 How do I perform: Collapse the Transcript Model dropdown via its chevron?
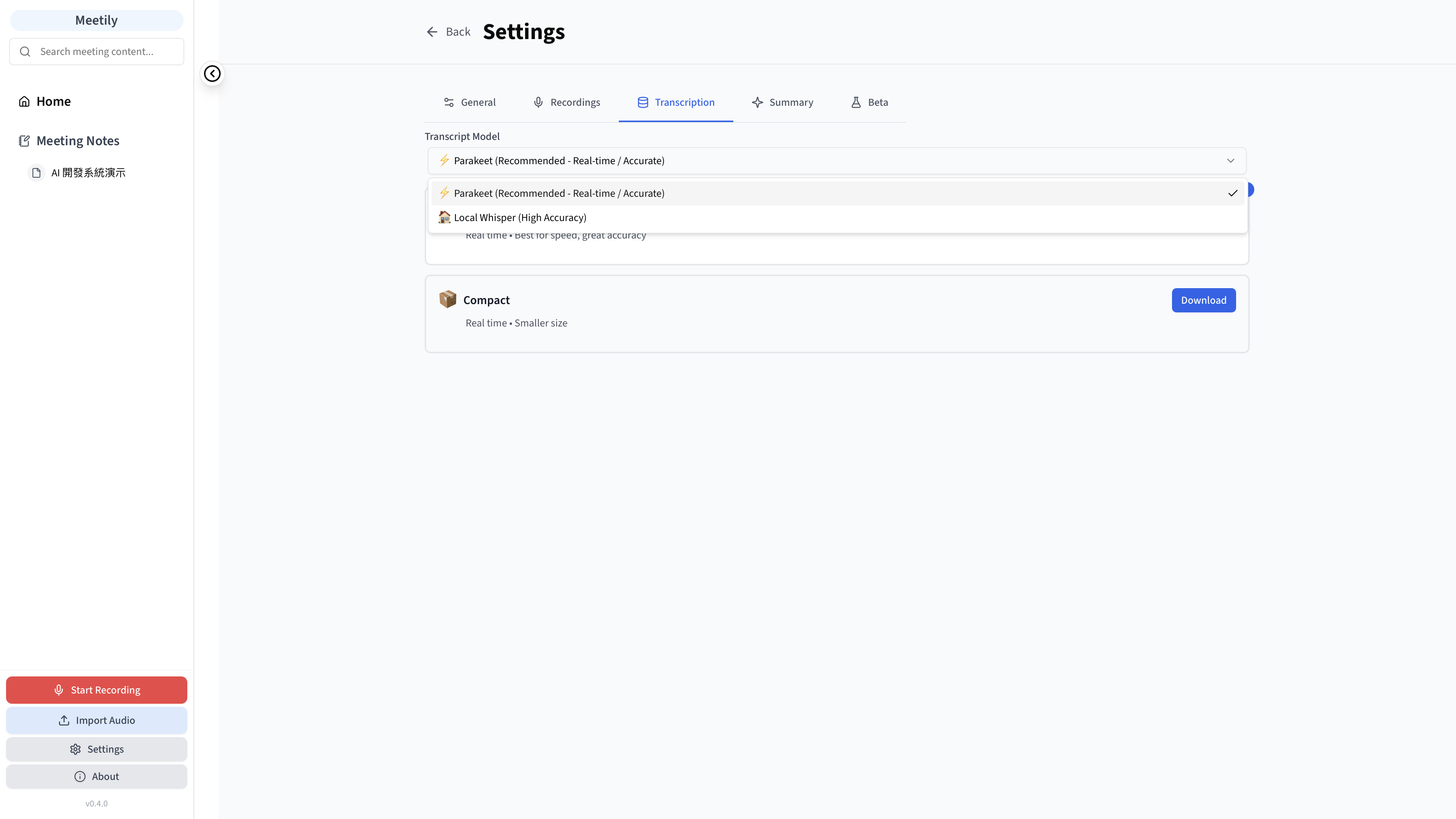point(1230,160)
